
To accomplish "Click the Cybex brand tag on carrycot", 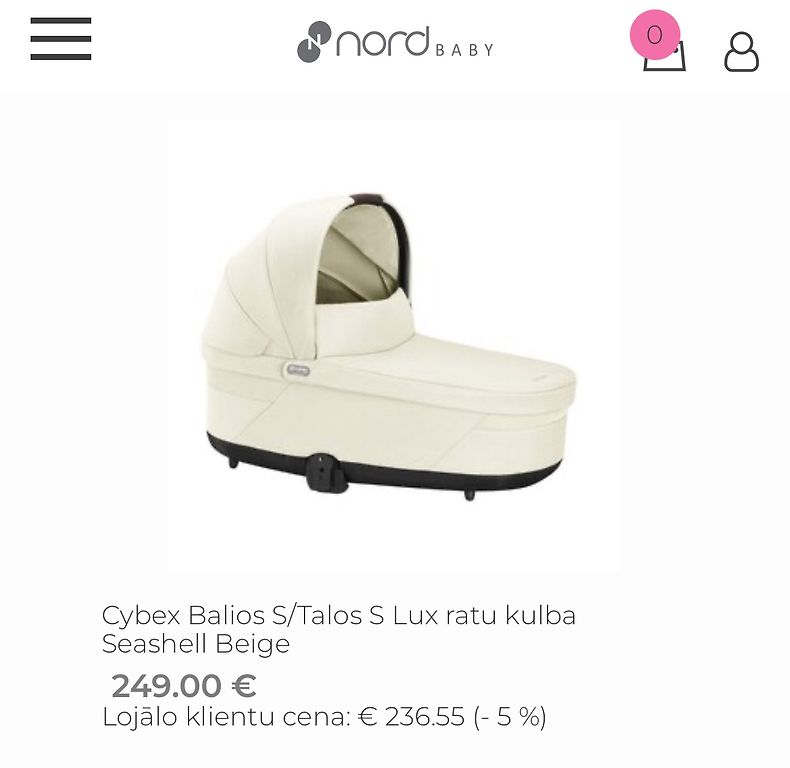I will [x=298, y=370].
